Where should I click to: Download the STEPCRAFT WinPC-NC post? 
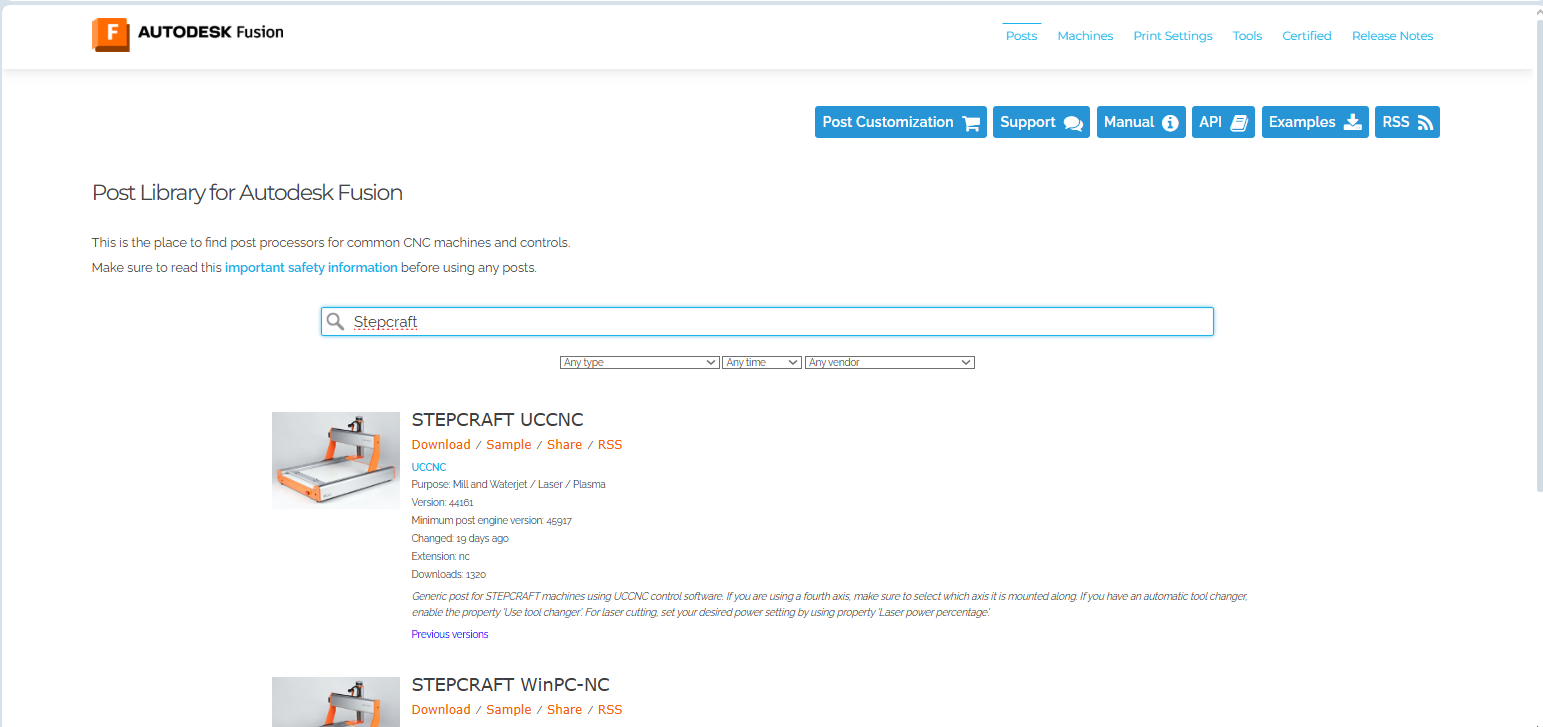pos(441,710)
